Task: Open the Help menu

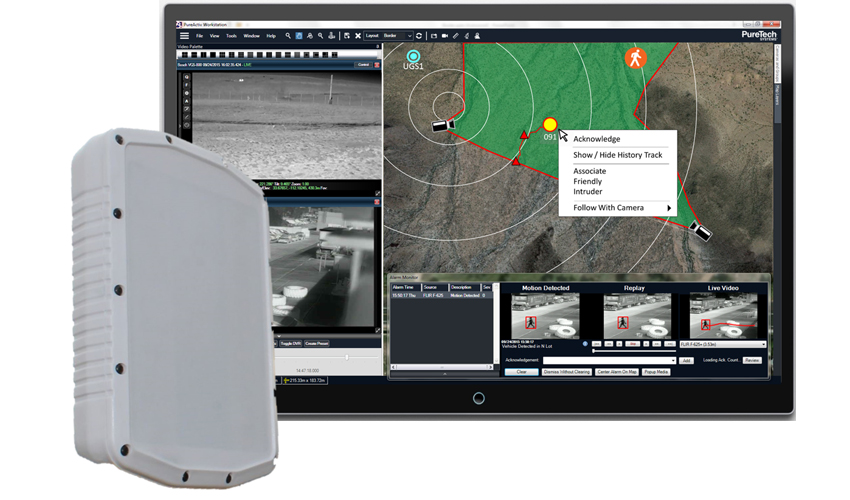Action: [271, 36]
